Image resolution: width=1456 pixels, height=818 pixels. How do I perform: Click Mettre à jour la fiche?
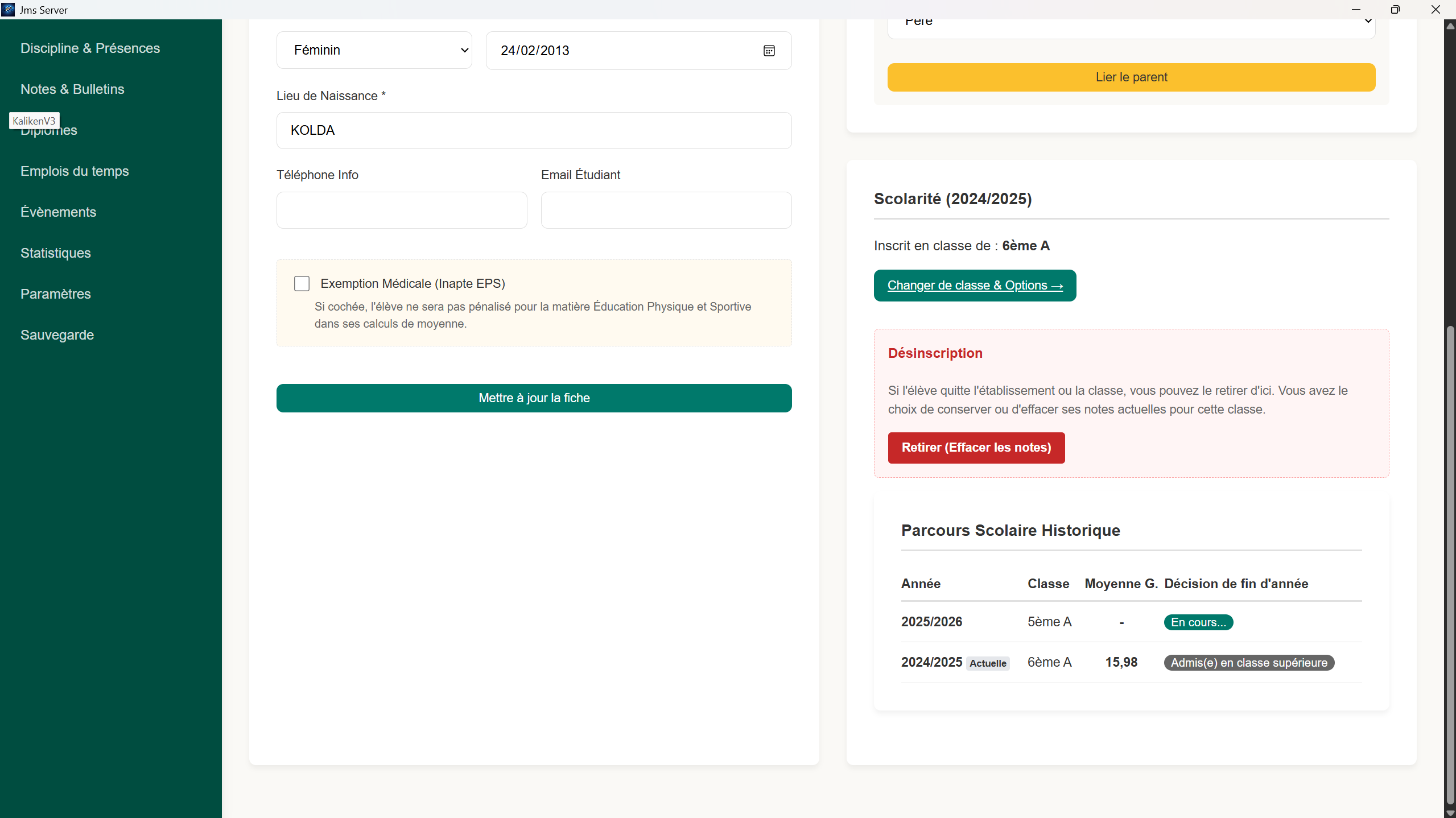[x=534, y=398]
